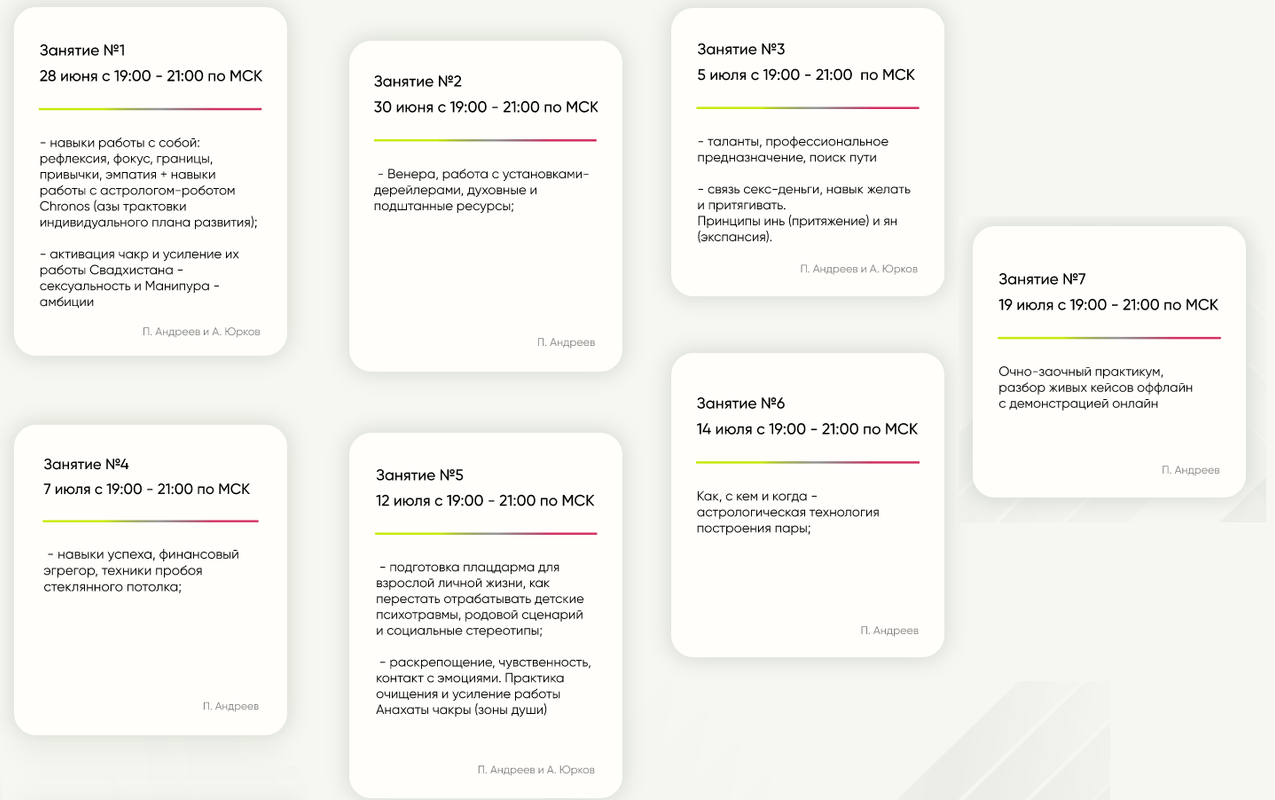Click the "7 июля" time line
This screenshot has height=800, width=1275.
146,489
